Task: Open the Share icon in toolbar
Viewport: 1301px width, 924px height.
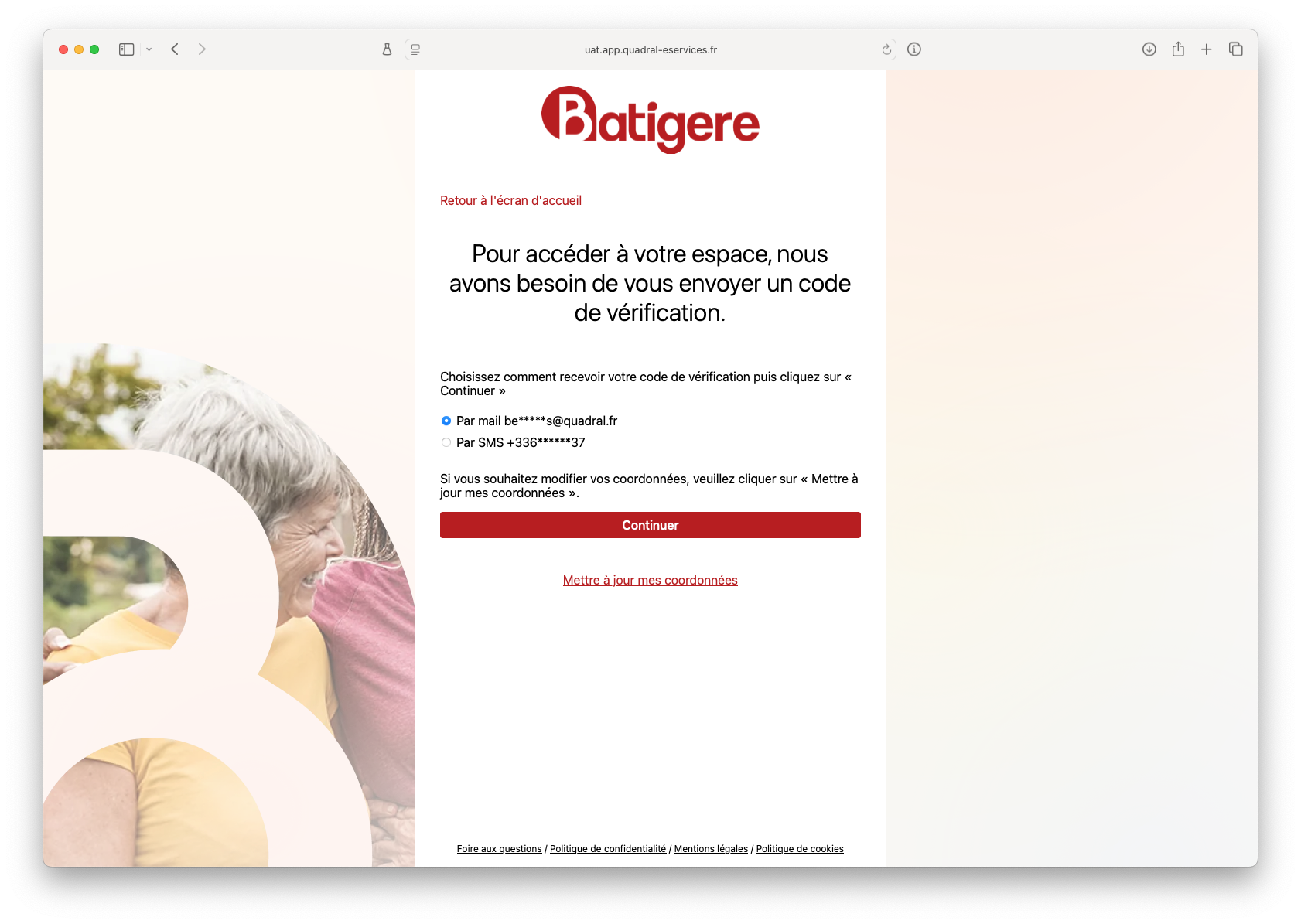Action: [x=1178, y=49]
